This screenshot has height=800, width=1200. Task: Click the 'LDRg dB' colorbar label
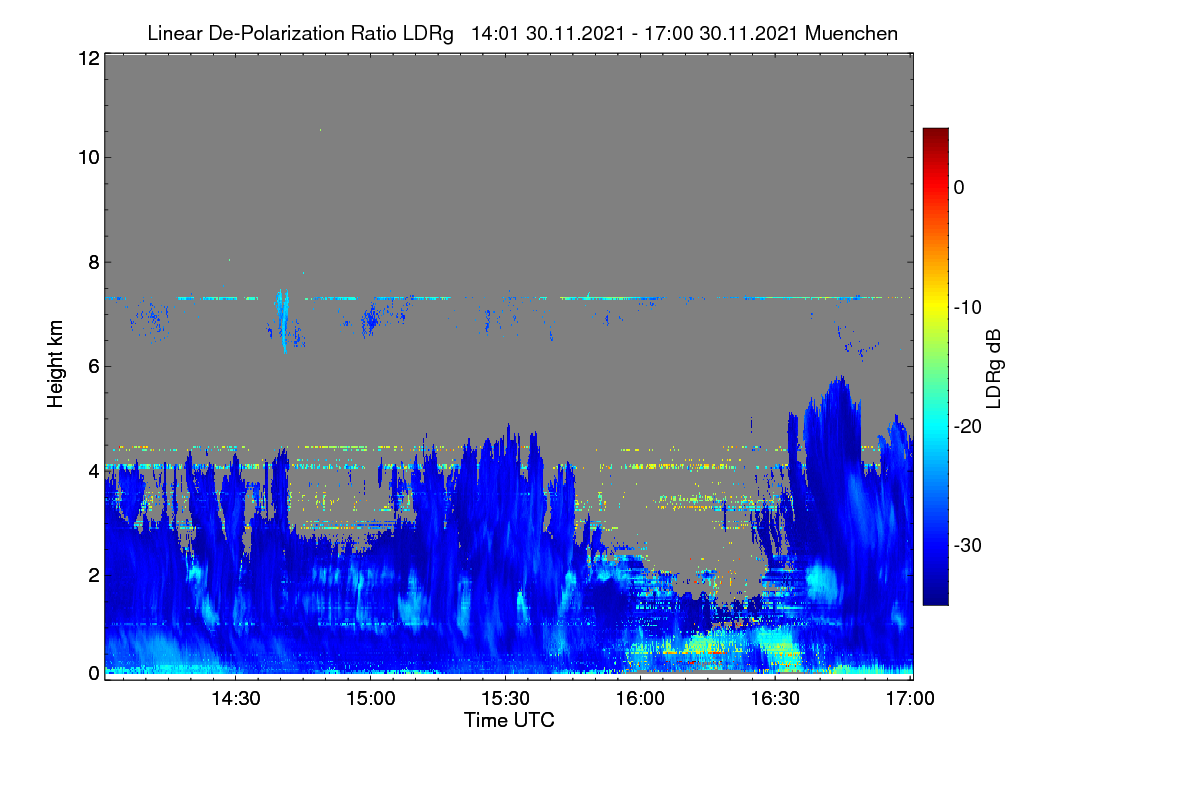coord(993,368)
